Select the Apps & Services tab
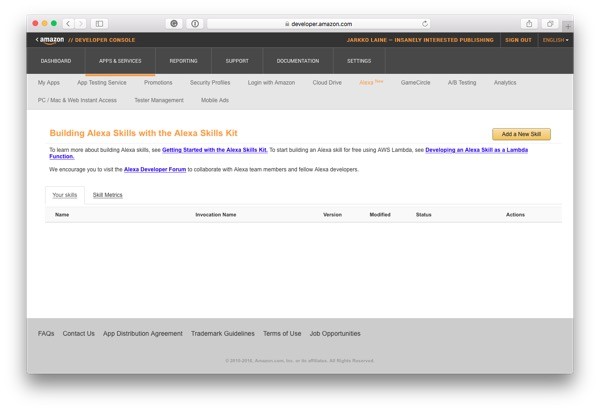 [120, 61]
